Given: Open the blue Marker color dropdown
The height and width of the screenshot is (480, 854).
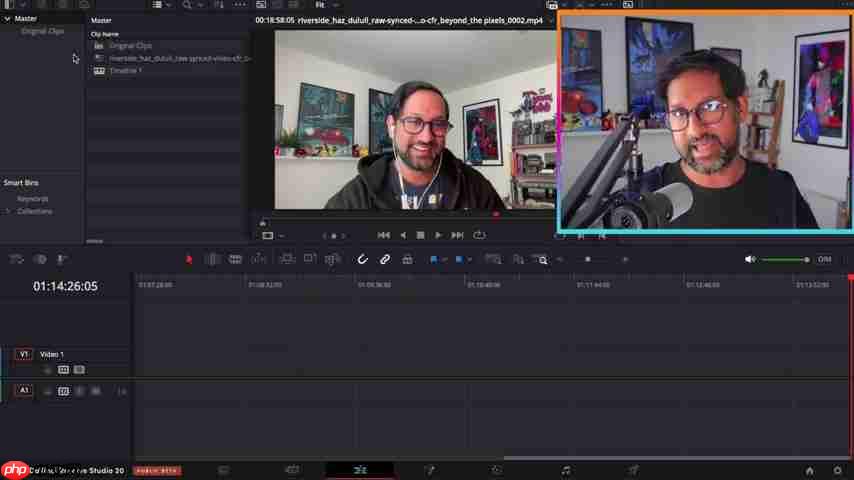Looking at the screenshot, I should [x=469, y=260].
